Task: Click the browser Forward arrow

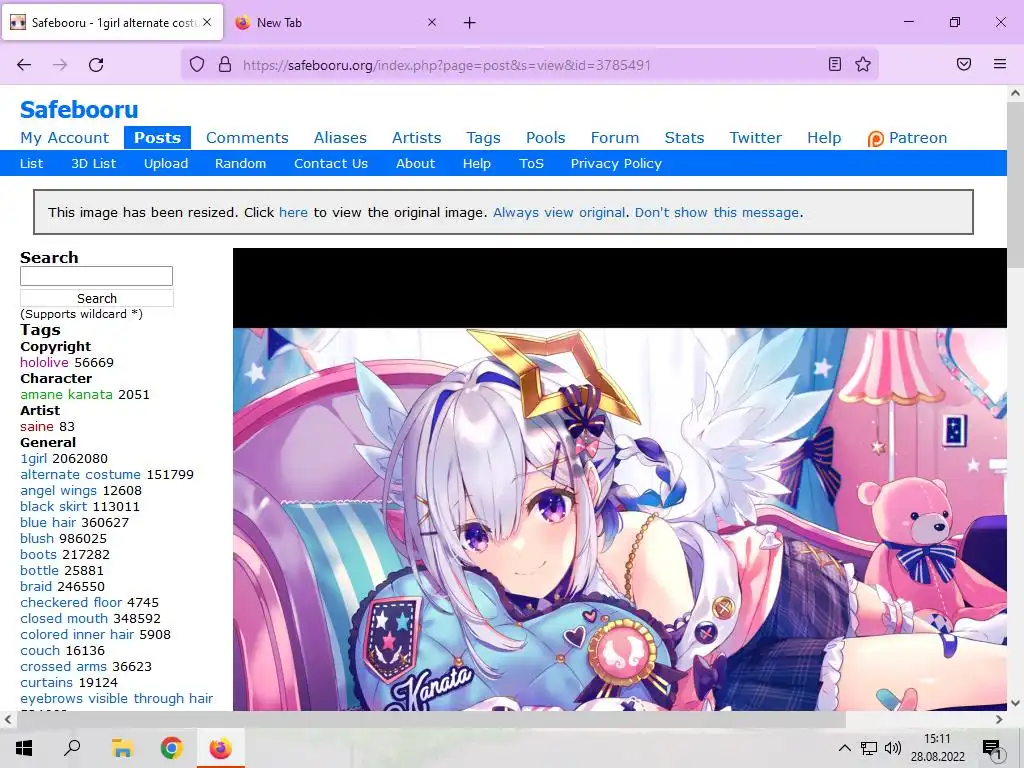Action: tap(60, 65)
